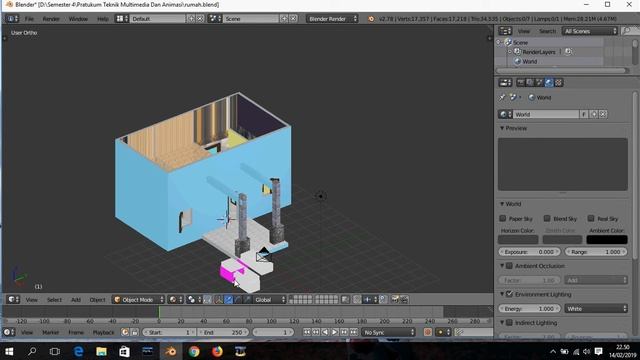Click the black Ambient Color swatch

[x=607, y=240]
